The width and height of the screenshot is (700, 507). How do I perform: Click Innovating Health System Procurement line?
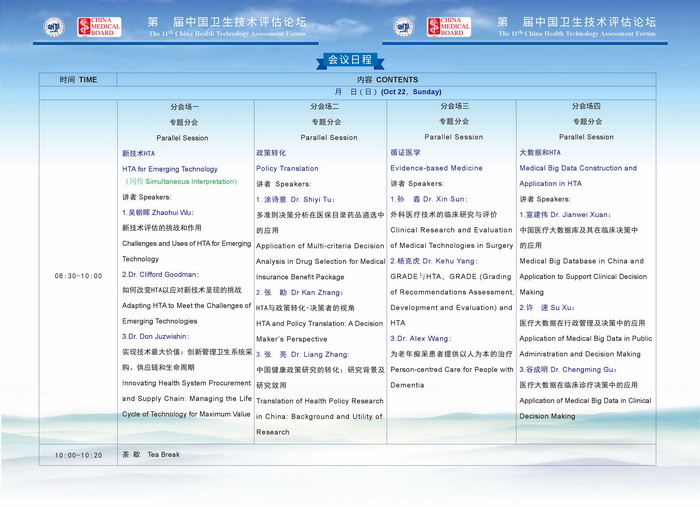click(187, 383)
